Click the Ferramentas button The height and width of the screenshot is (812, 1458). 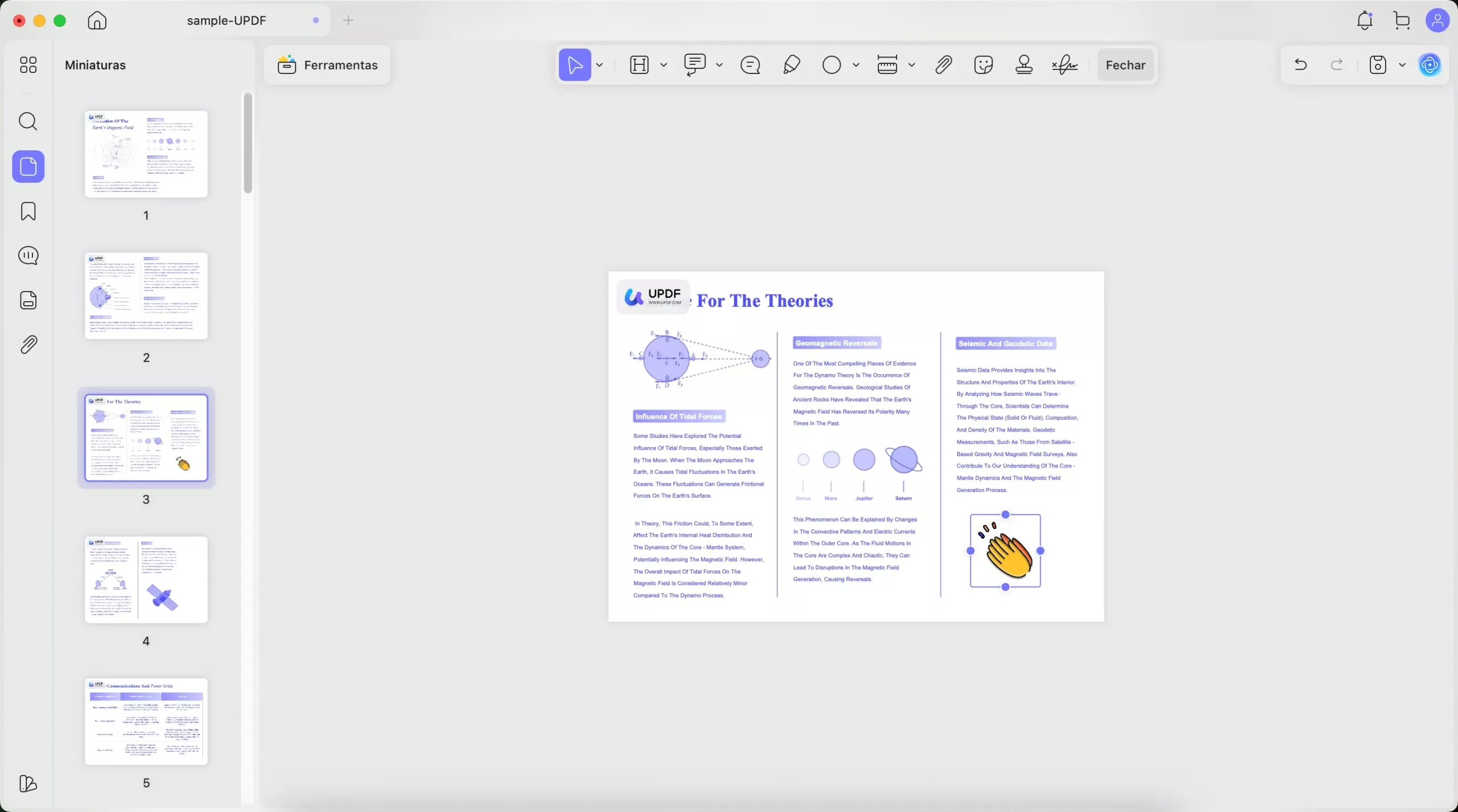pyautogui.click(x=327, y=65)
